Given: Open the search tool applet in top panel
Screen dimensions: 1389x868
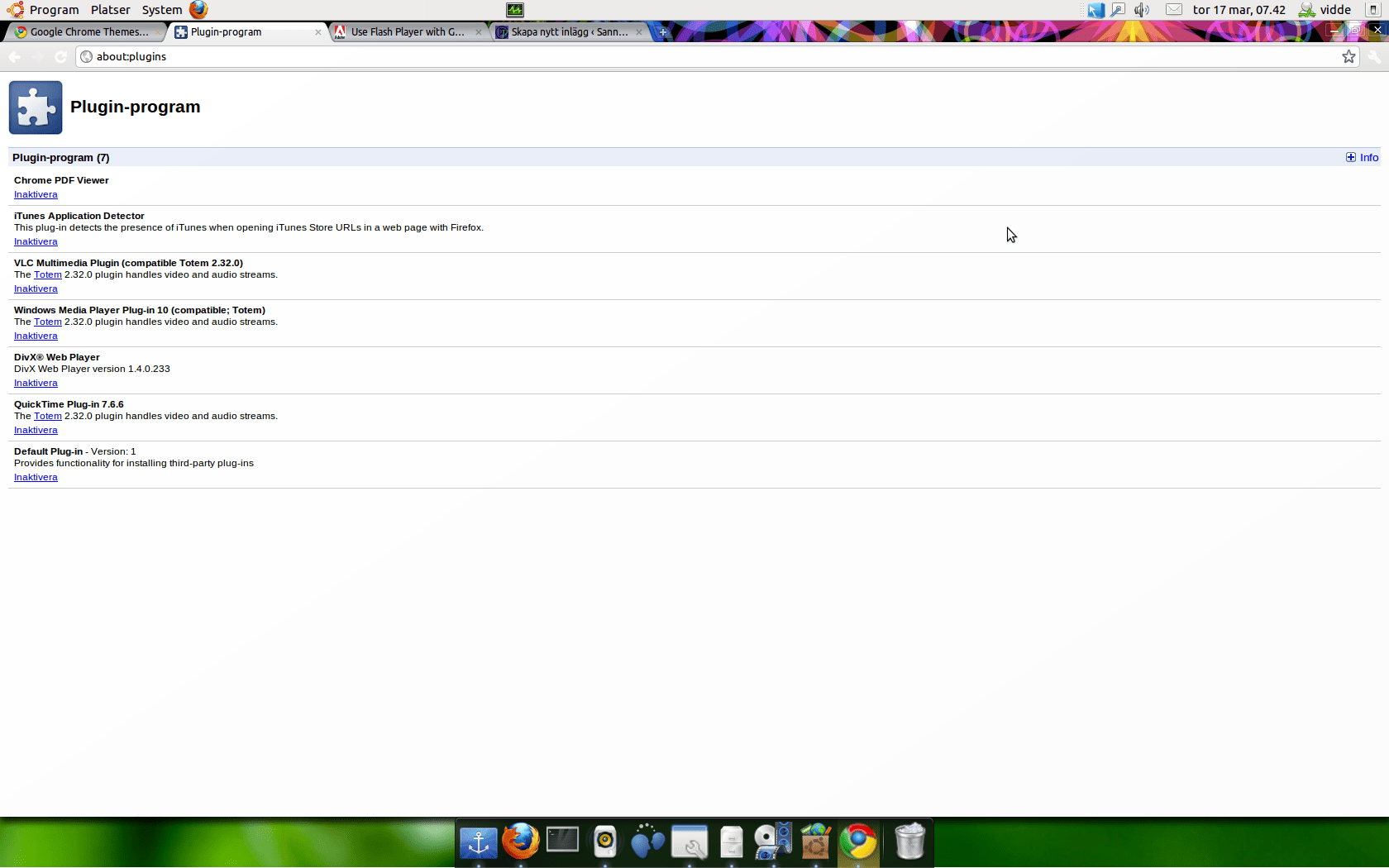Looking at the screenshot, I should [1118, 10].
